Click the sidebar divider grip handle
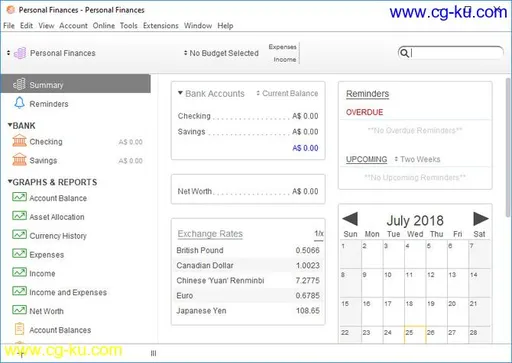Viewport: 512px width, 363px height. 153,353
